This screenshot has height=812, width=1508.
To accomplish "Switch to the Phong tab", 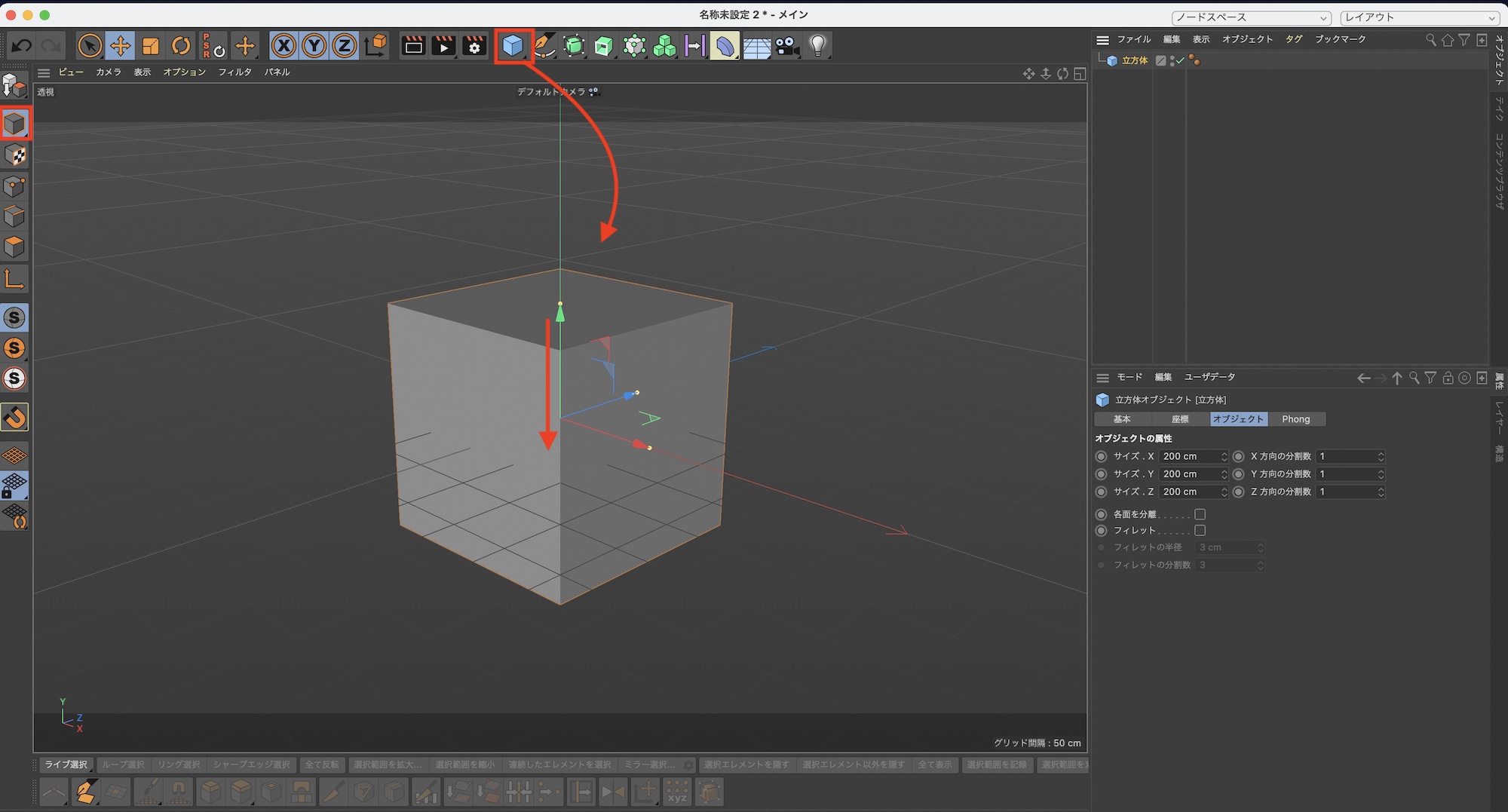I will [1296, 419].
